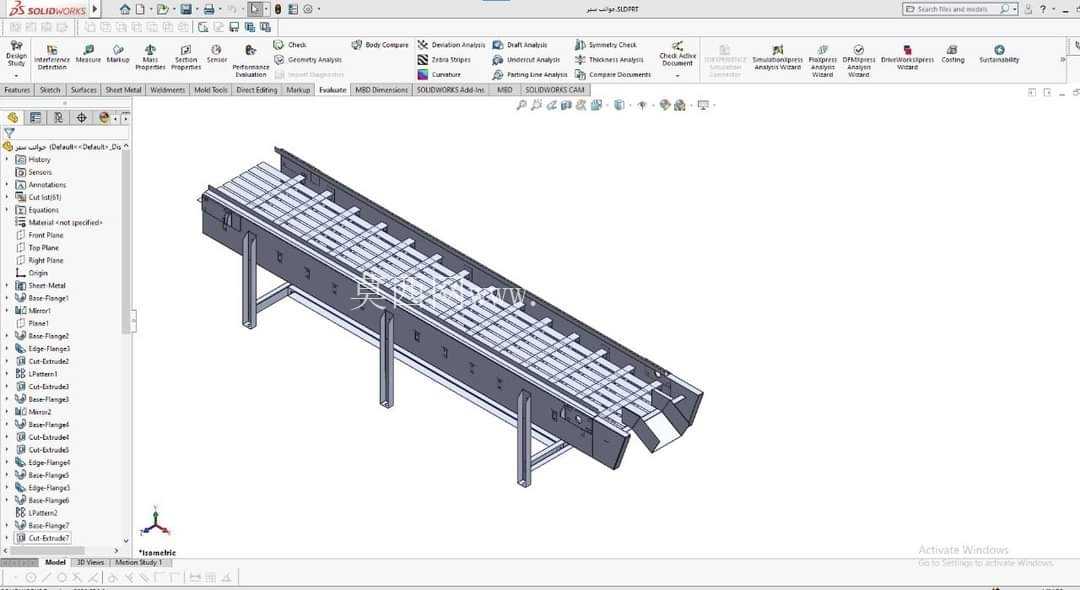
Task: Run Deviation Analysis
Action: point(451,45)
